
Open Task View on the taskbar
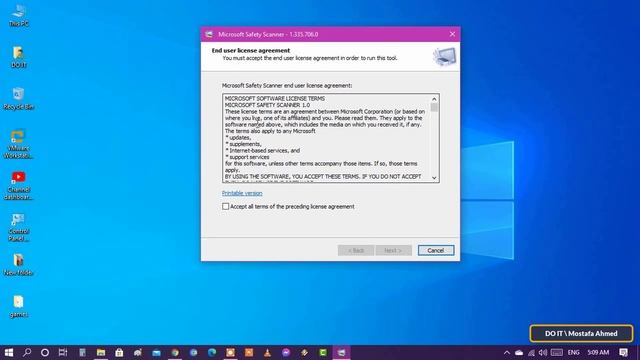63,353
